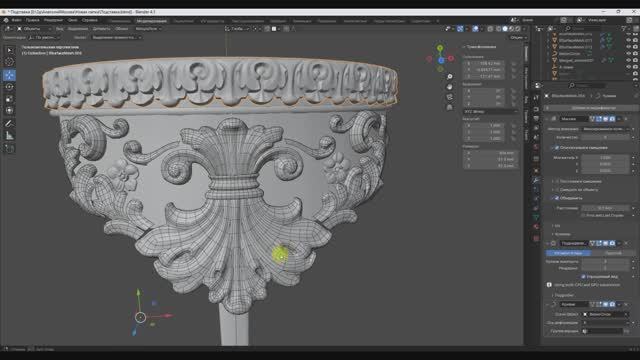Switch to rendered viewport shading
Screen dimensions: 640x360
(x=518, y=29)
